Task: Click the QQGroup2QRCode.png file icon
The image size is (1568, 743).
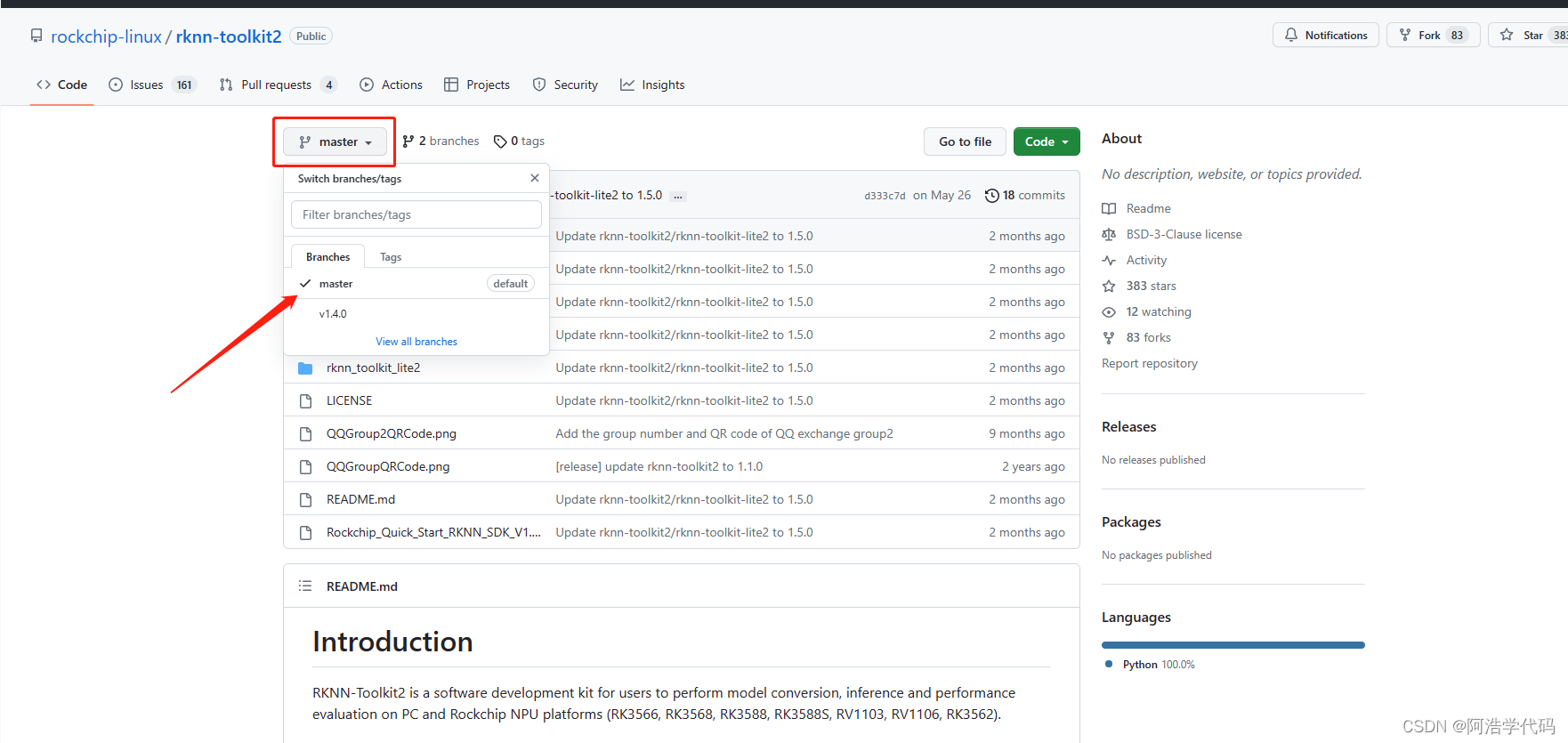Action: (305, 433)
